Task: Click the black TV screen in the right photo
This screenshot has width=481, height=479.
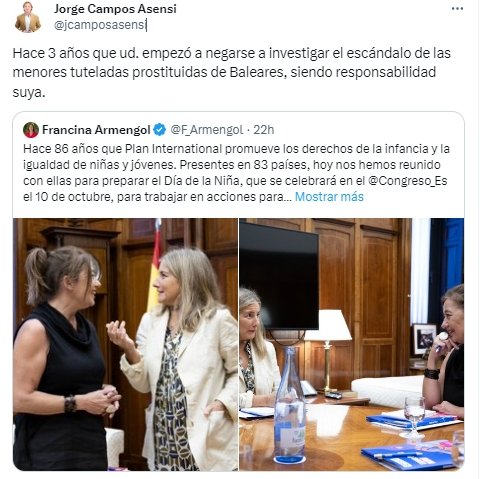Action: coord(279,276)
